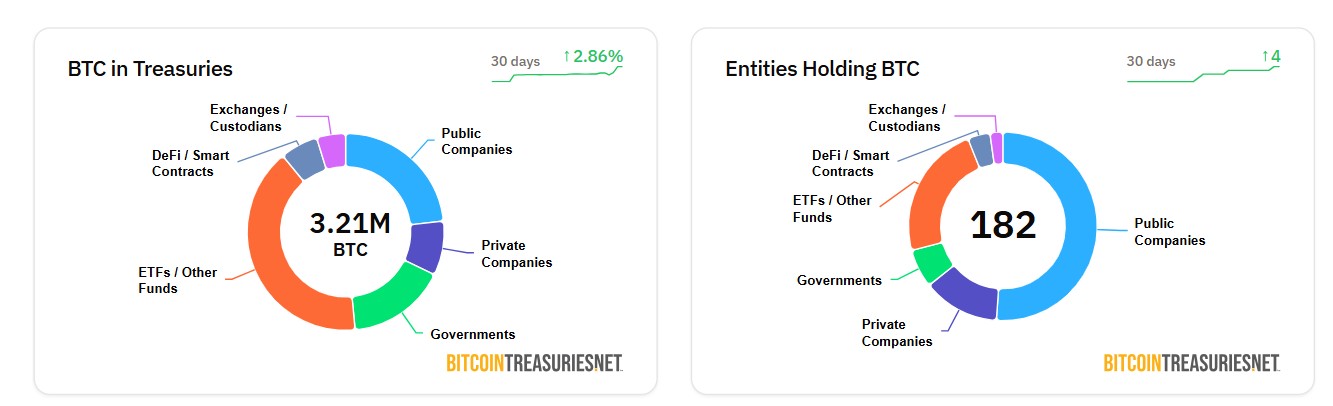Click the Entities Holding BTC card title
The image size is (1333, 406).
822,69
